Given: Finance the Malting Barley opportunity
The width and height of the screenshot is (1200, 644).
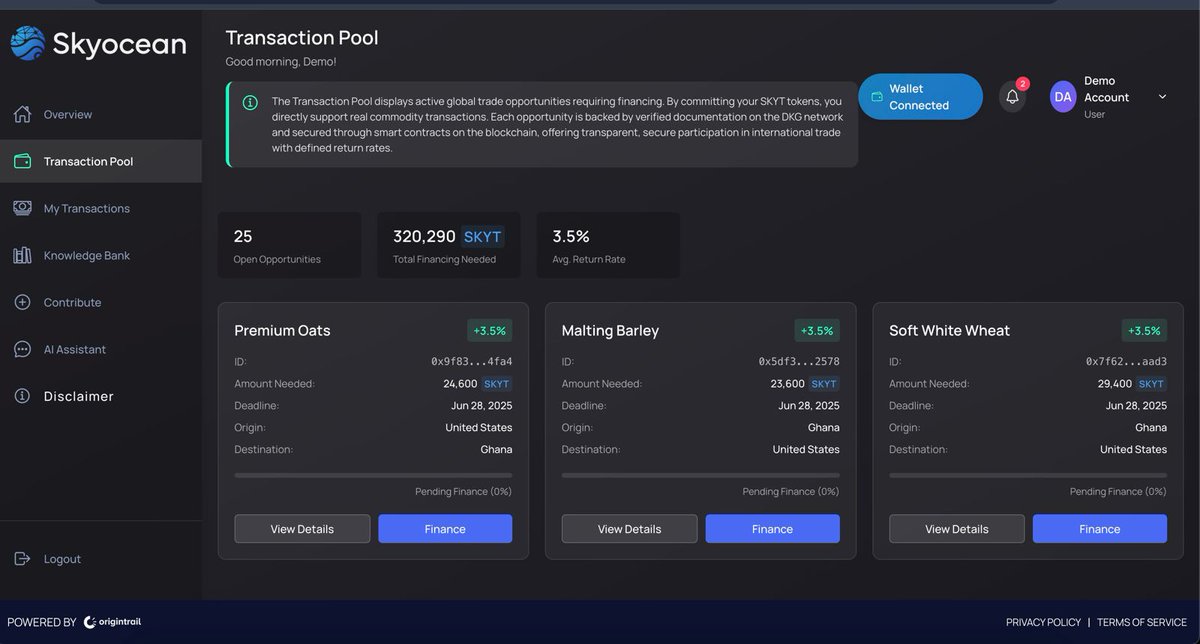Looking at the screenshot, I should (x=772, y=529).
